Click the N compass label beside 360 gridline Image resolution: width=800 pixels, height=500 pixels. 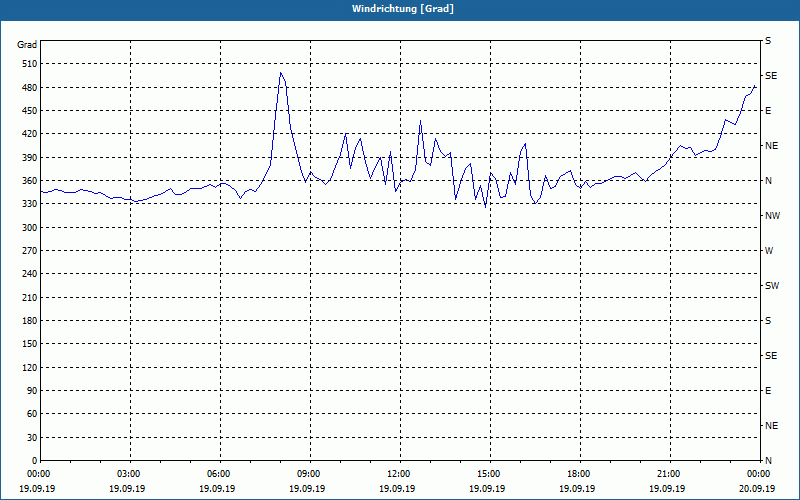(768, 181)
